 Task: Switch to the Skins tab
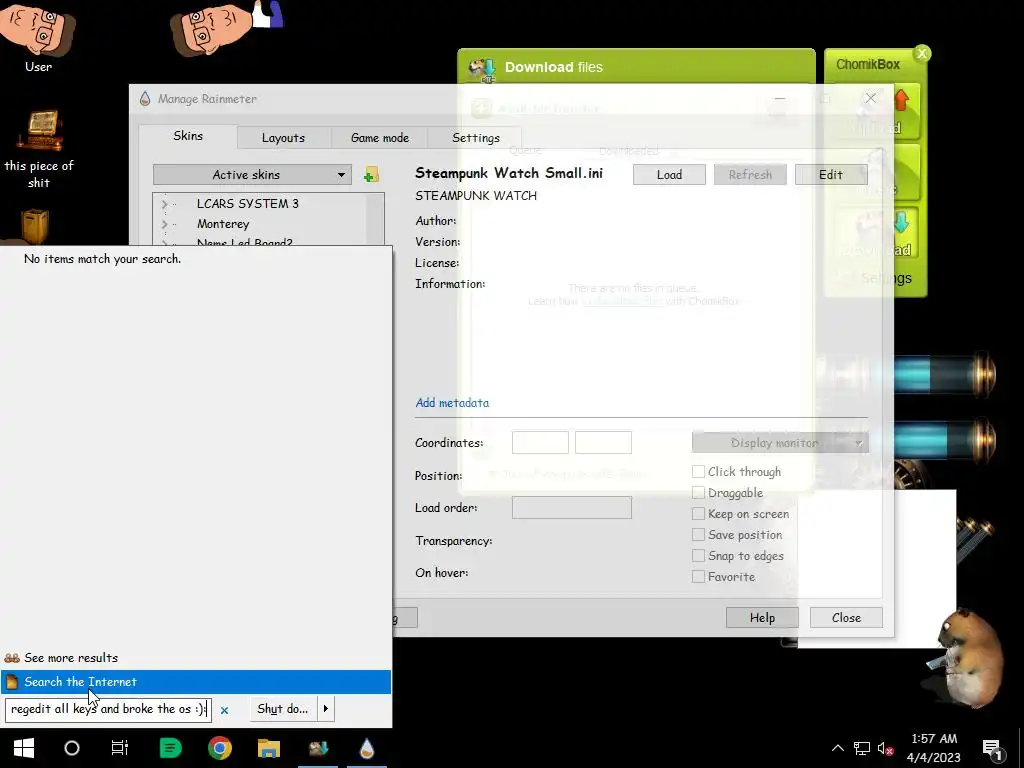coord(188,136)
